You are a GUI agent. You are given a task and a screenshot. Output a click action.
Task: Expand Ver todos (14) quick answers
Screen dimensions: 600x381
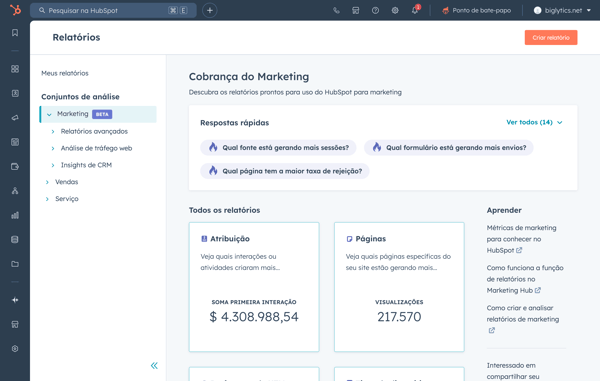(x=534, y=122)
